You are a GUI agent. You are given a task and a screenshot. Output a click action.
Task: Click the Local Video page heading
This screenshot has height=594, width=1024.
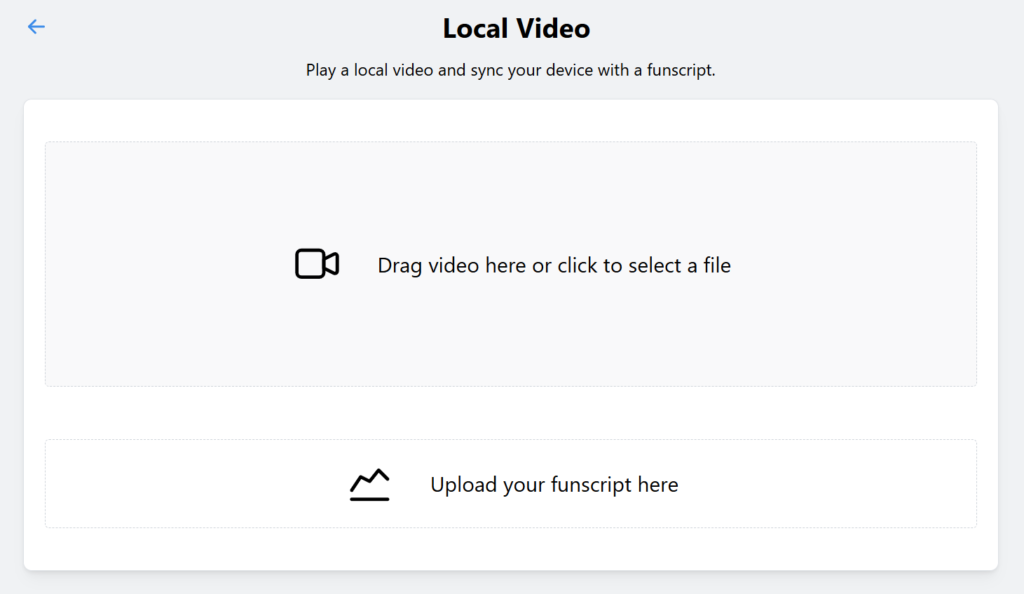click(516, 29)
